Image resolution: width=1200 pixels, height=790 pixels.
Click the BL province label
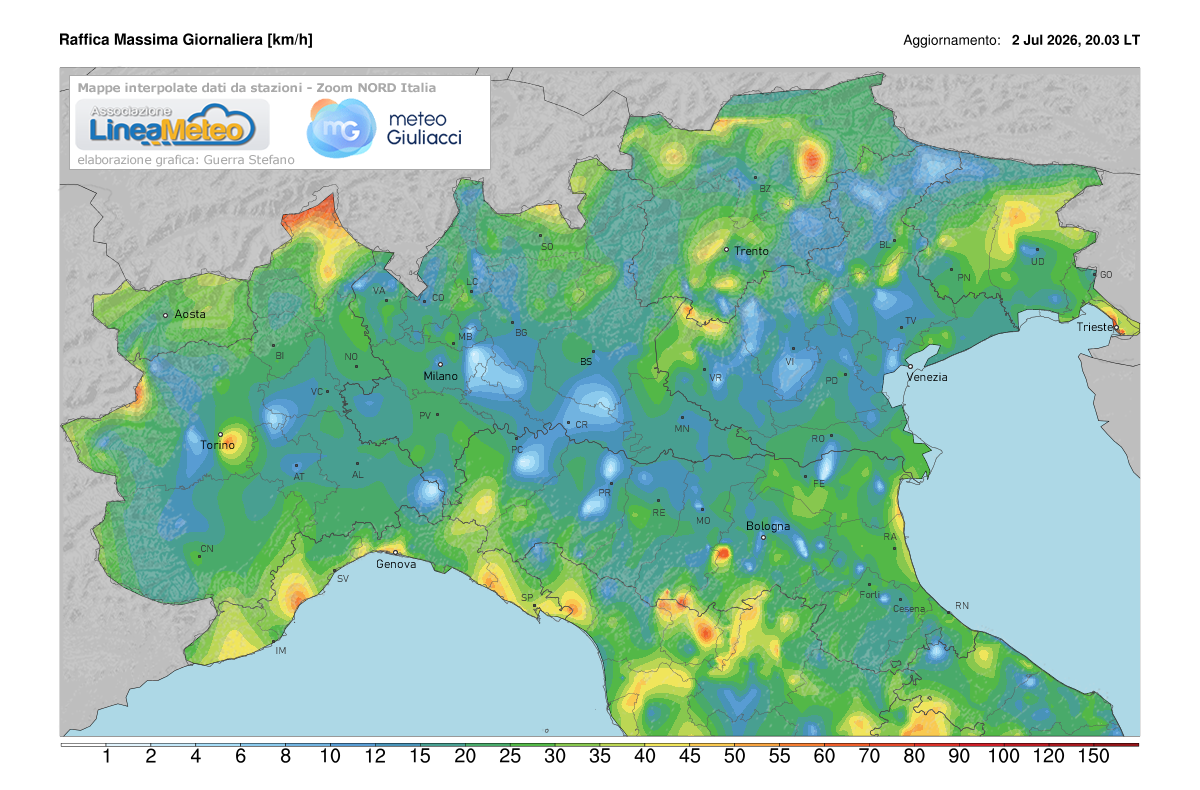click(884, 244)
